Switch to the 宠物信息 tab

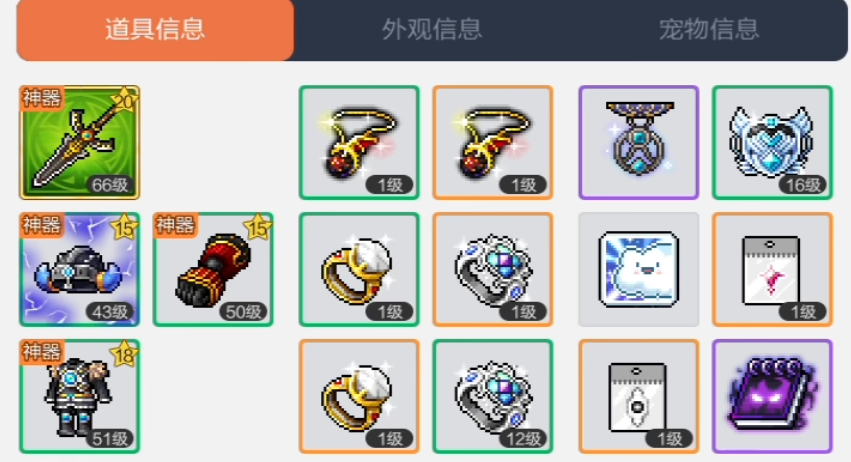pyautogui.click(x=709, y=29)
